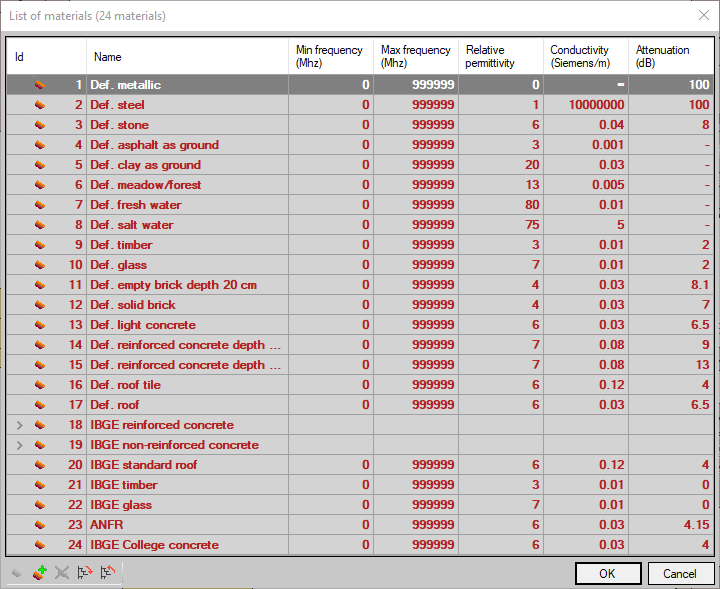The height and width of the screenshot is (589, 720).
Task: Click material icon beside Def. solid brick
Action: (x=40, y=305)
